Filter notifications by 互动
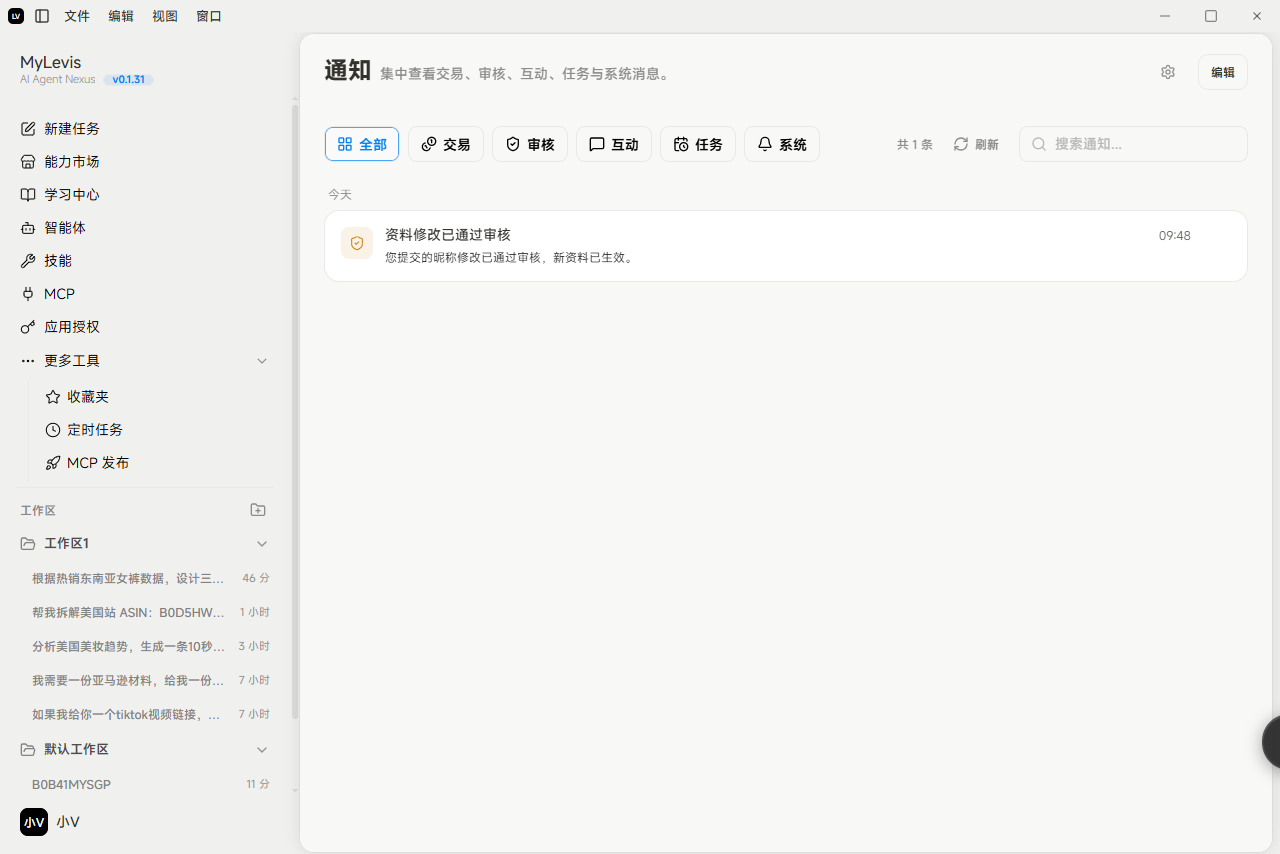 pyautogui.click(x=614, y=144)
